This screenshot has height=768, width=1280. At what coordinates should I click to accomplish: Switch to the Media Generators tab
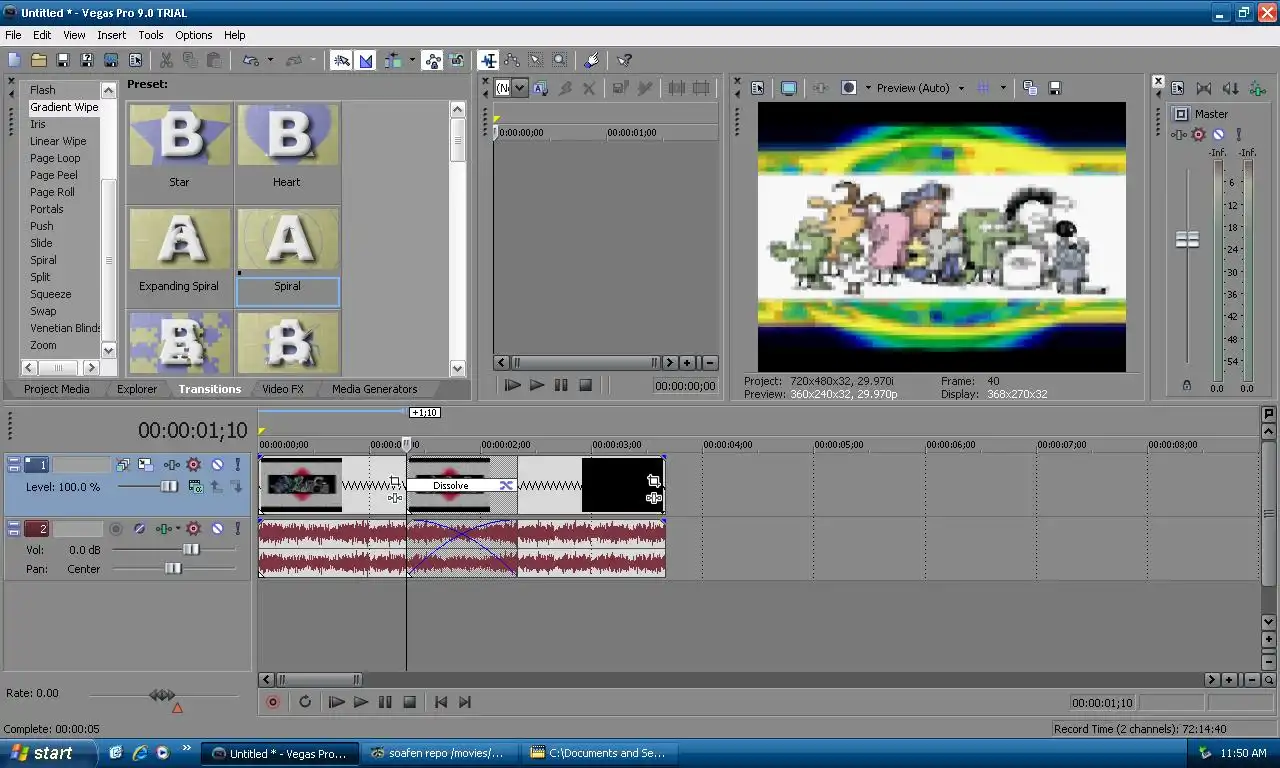click(x=375, y=389)
